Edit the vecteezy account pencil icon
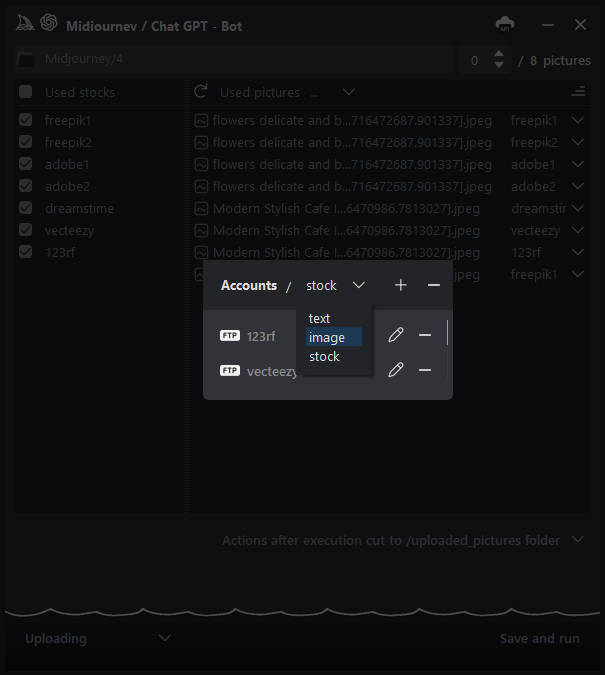 tap(396, 370)
